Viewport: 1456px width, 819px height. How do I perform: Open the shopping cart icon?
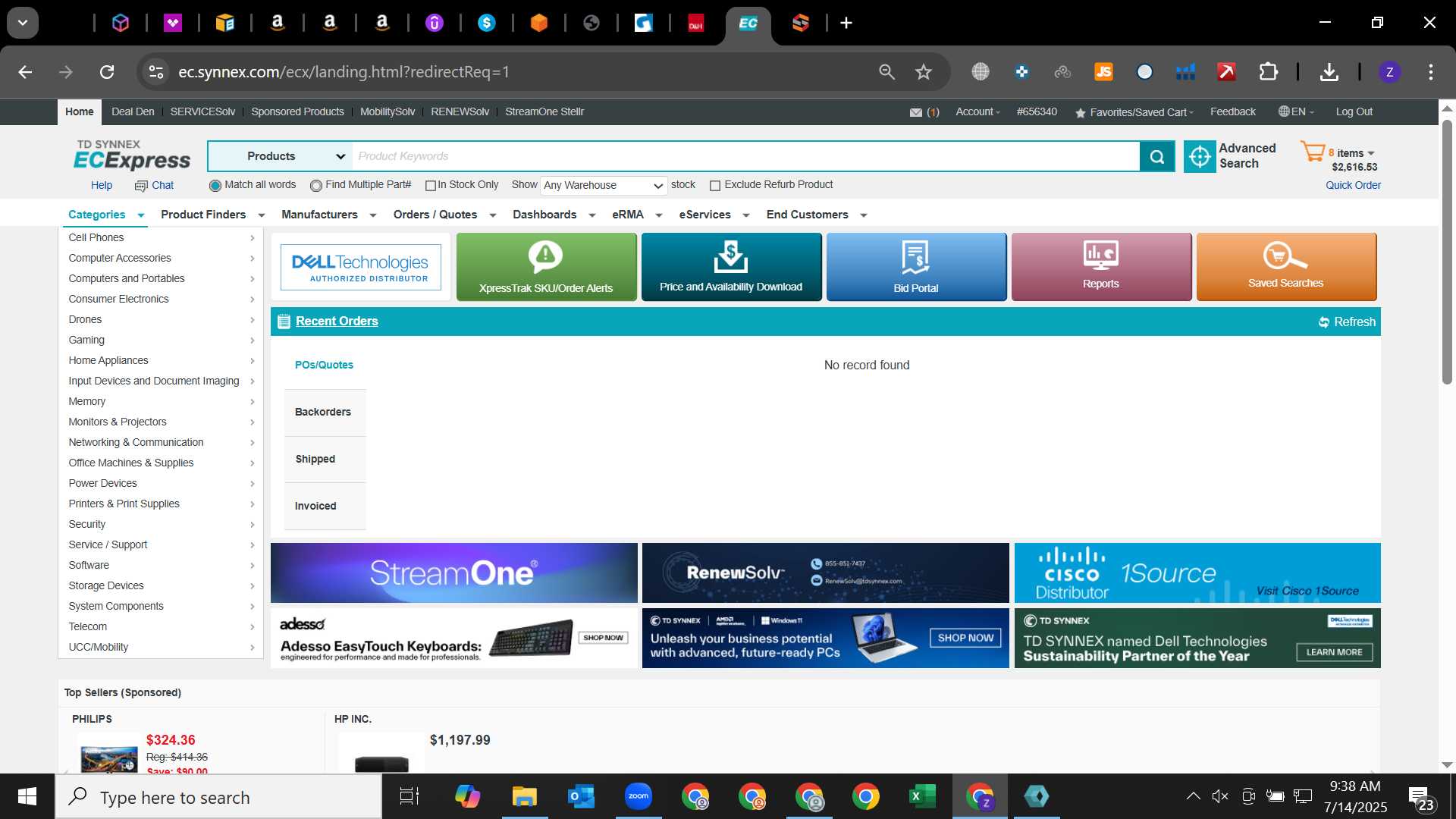(x=1312, y=151)
